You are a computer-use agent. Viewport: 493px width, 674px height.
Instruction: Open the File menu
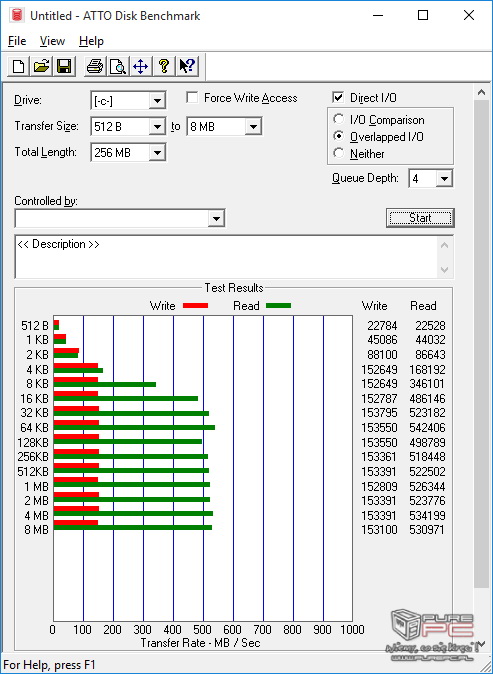pyautogui.click(x=17, y=41)
